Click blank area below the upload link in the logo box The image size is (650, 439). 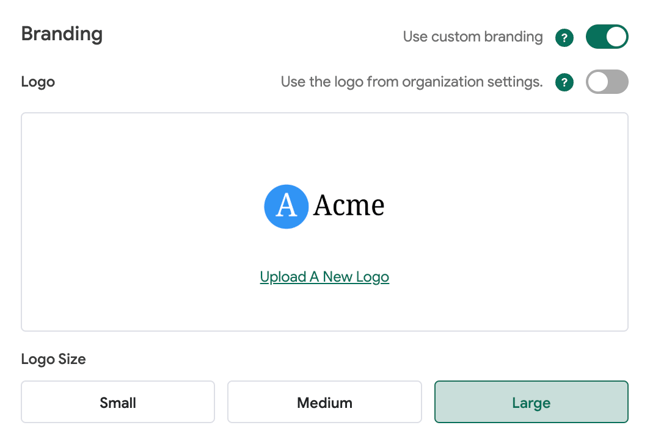tap(324, 308)
